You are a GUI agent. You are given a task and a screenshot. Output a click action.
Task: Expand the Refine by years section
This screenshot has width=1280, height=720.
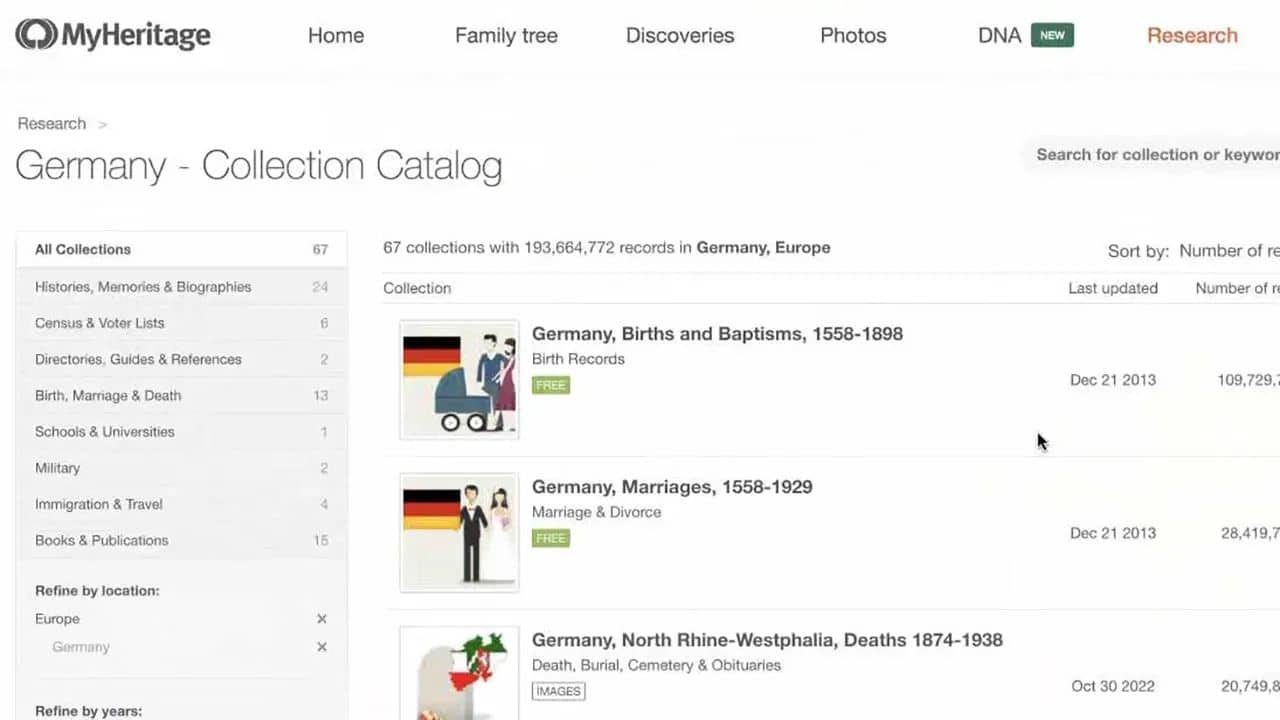tap(88, 710)
